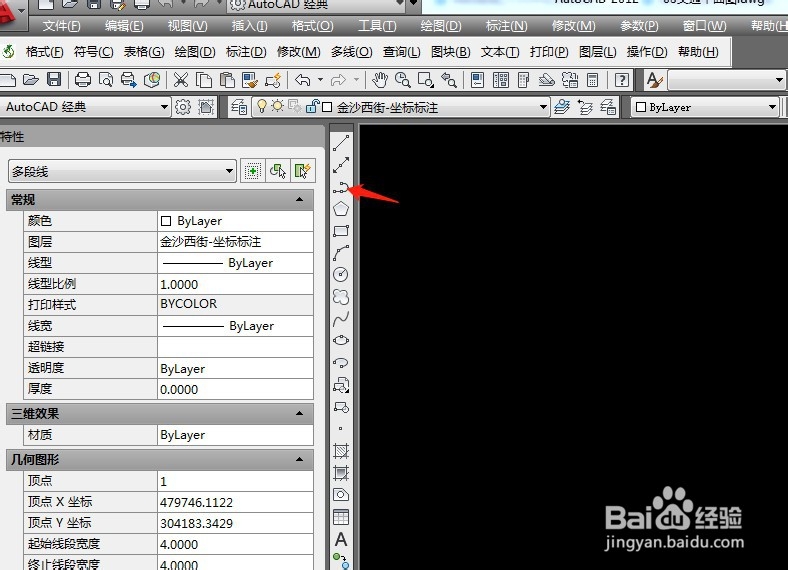The image size is (788, 570).
Task: Click the 顶点 X 坐标 value field
Action: click(235, 502)
